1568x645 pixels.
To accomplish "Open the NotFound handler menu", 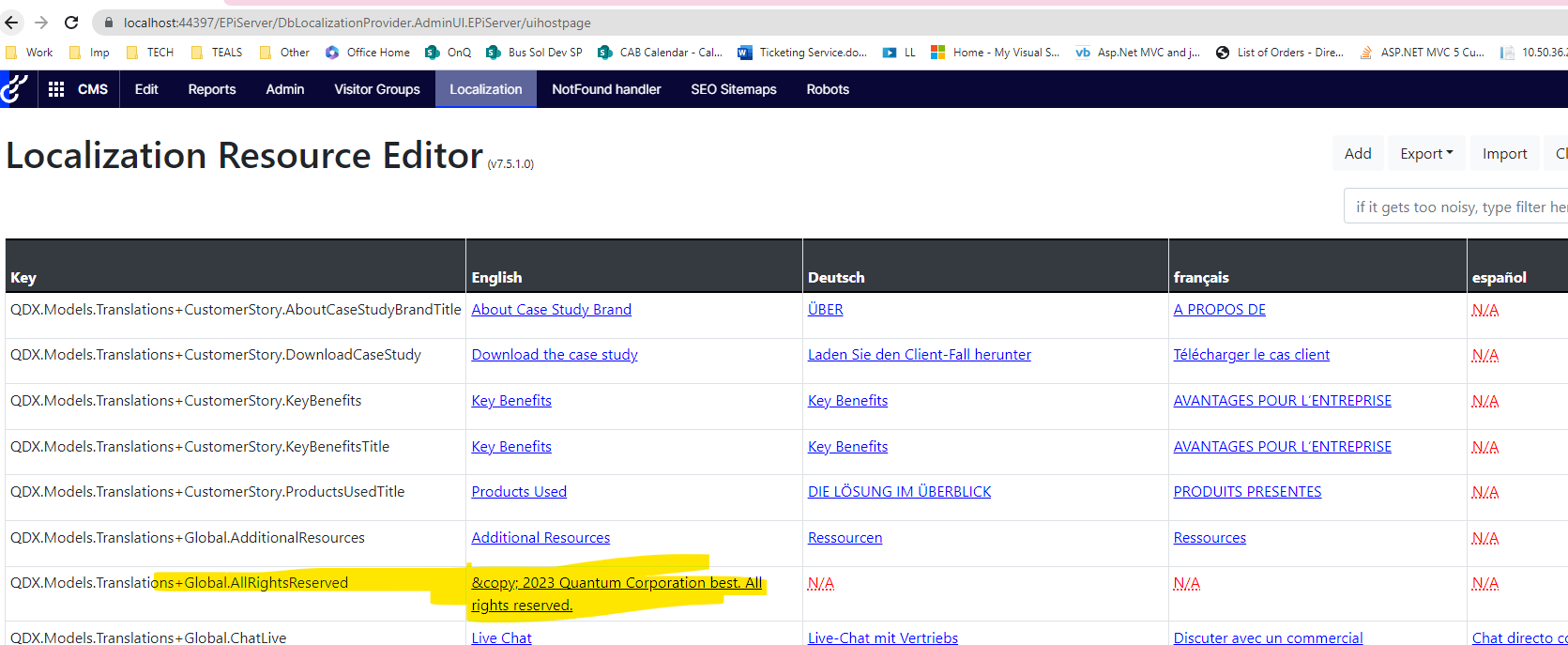I will coord(606,89).
